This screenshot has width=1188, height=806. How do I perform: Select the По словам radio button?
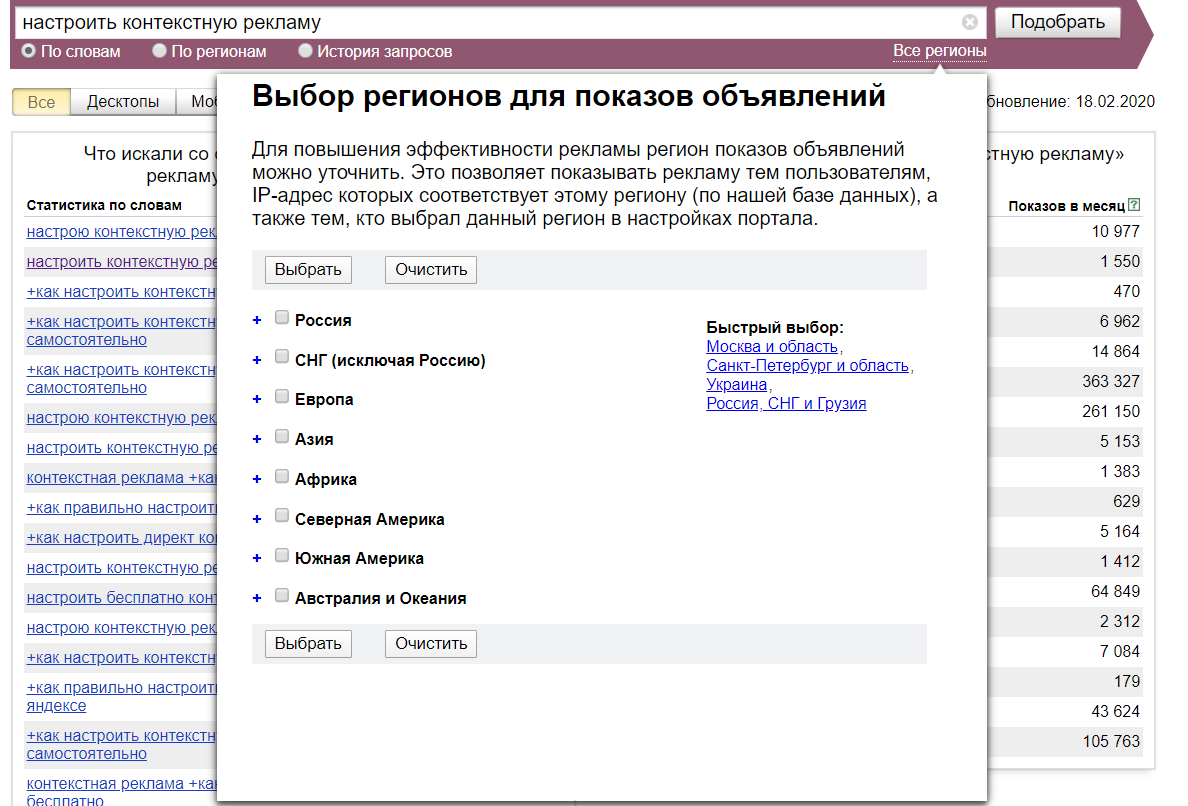[x=29, y=51]
